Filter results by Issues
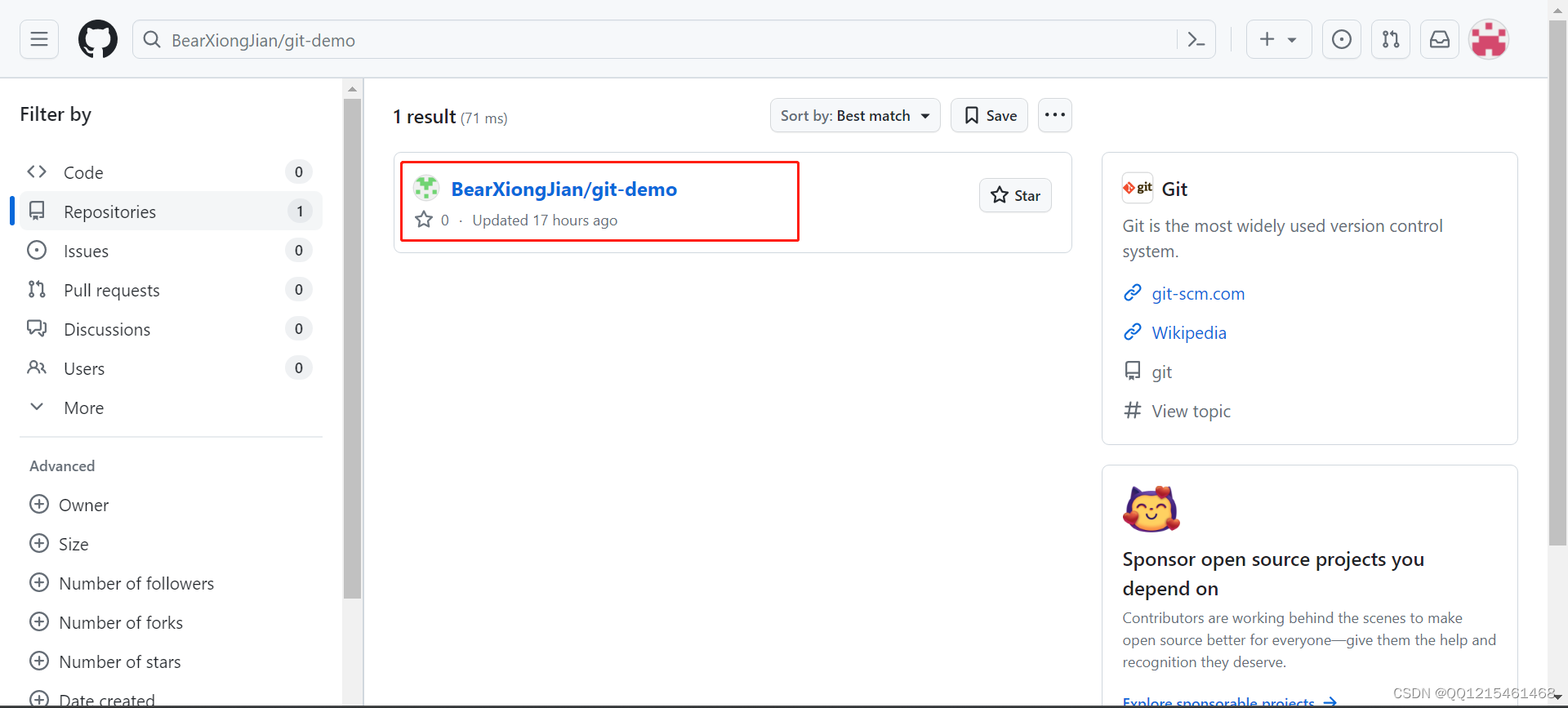 tap(171, 251)
